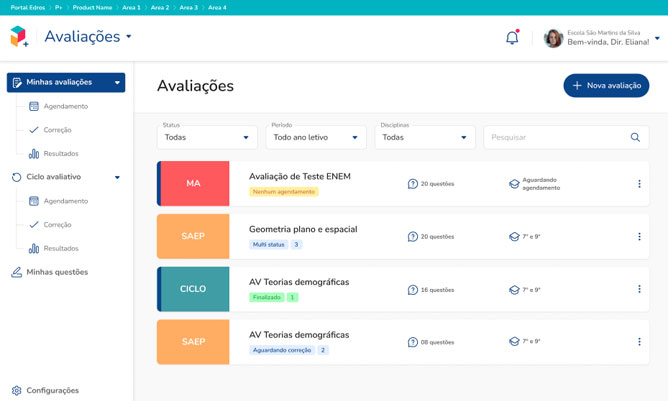This screenshot has width=668, height=401.
Task: Click the Minhas questões pencil icon
Action: coord(16,272)
